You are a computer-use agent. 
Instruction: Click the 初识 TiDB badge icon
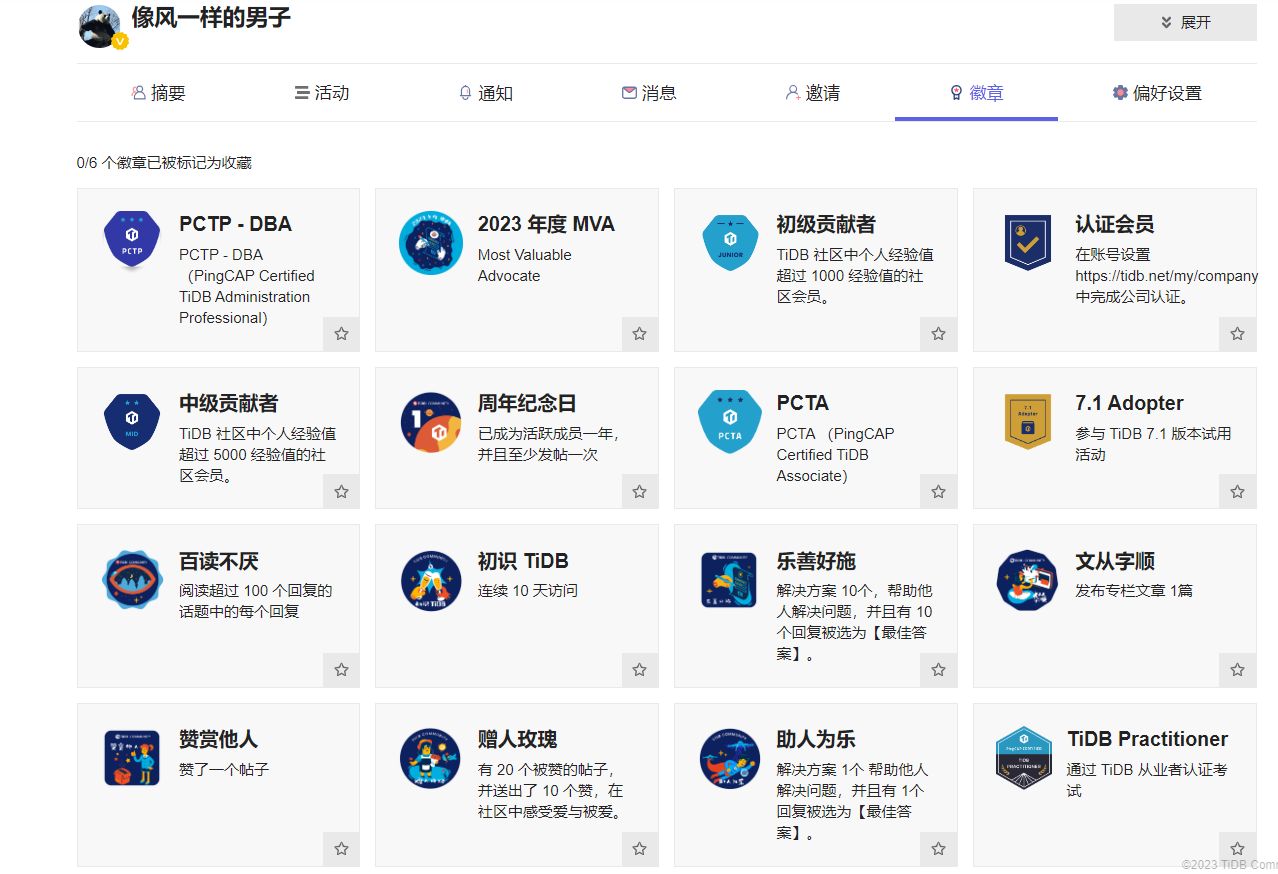click(430, 579)
